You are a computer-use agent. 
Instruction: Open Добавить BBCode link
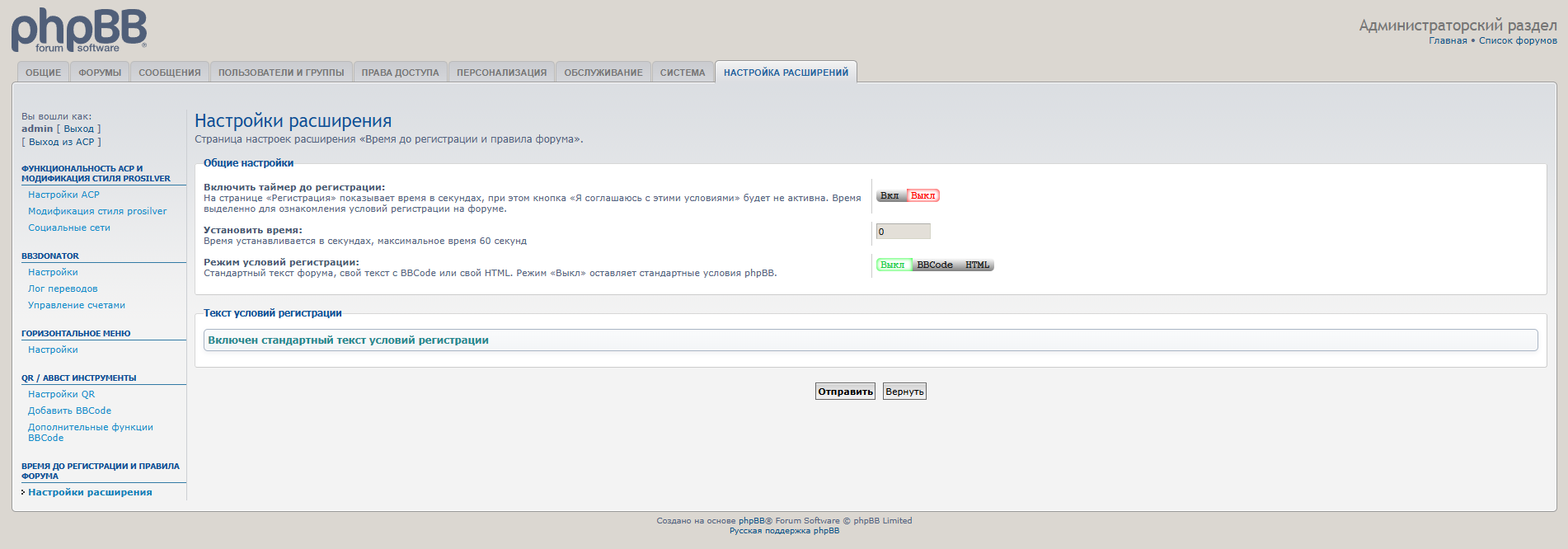pyautogui.click(x=69, y=411)
